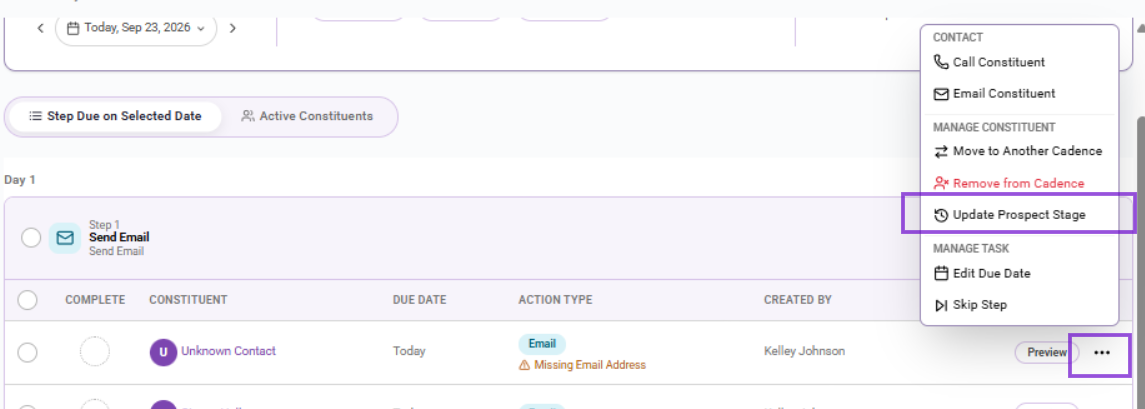Click the purple U avatar of Unknown Contact
The width and height of the screenshot is (1145, 409).
tap(163, 352)
